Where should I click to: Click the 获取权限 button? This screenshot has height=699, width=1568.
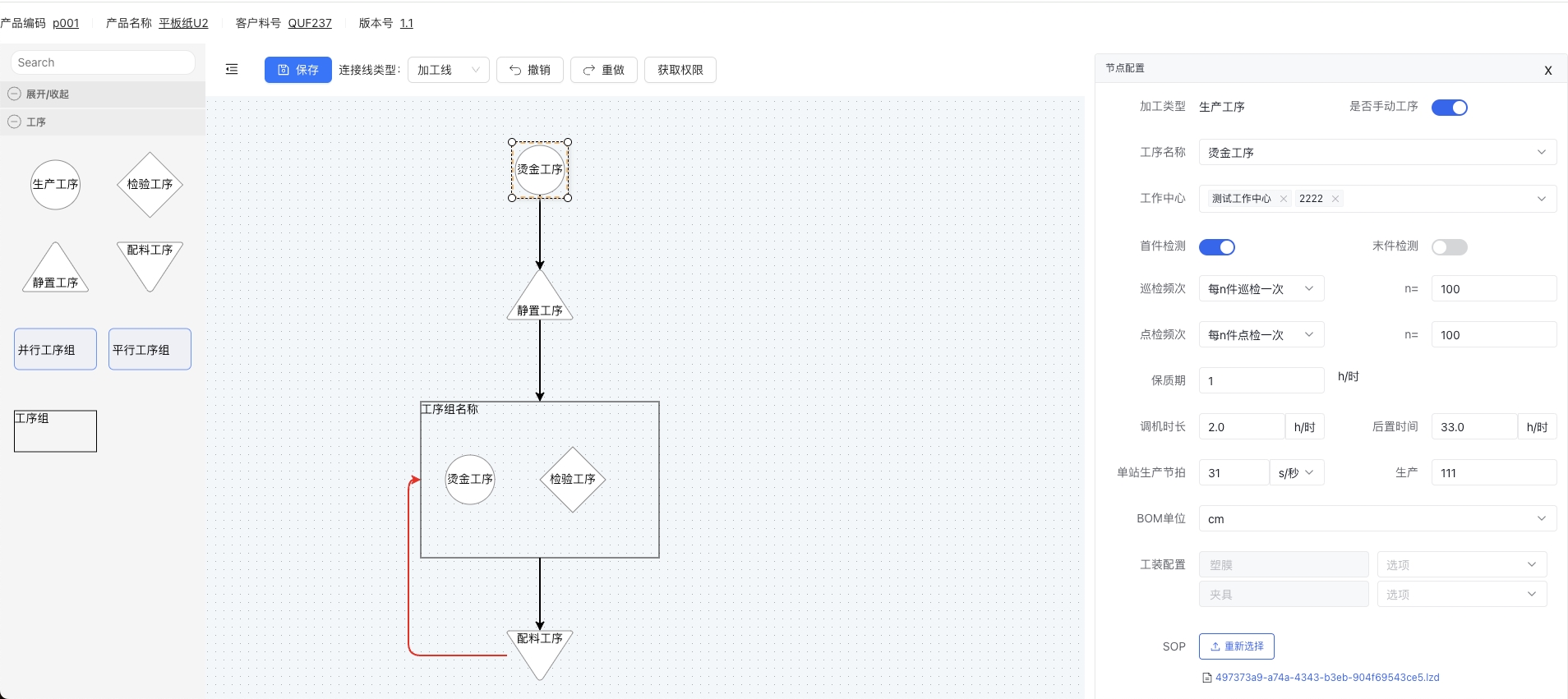680,70
